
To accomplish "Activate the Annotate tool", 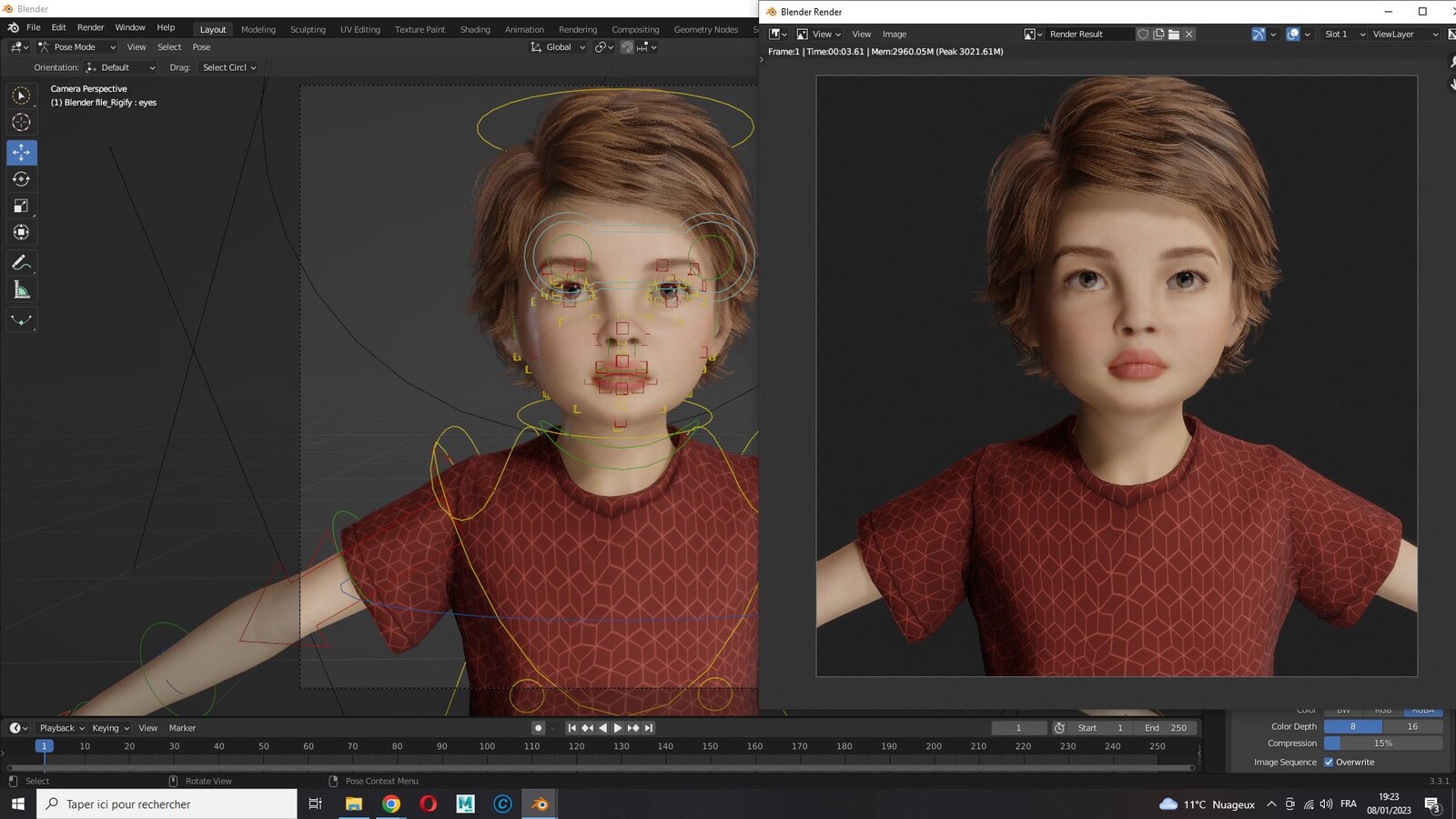I will tap(22, 262).
